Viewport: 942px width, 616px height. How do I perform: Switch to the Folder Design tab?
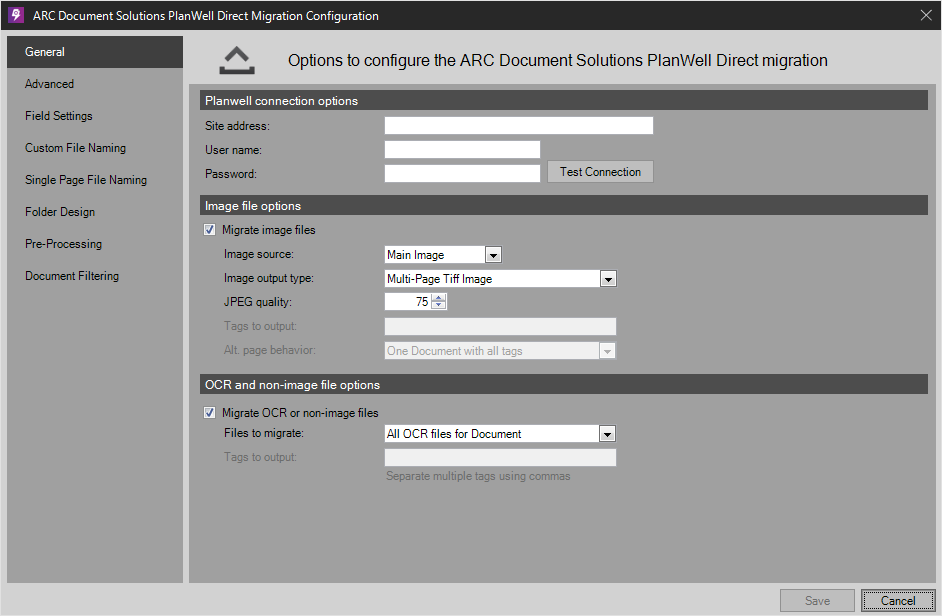pos(95,212)
